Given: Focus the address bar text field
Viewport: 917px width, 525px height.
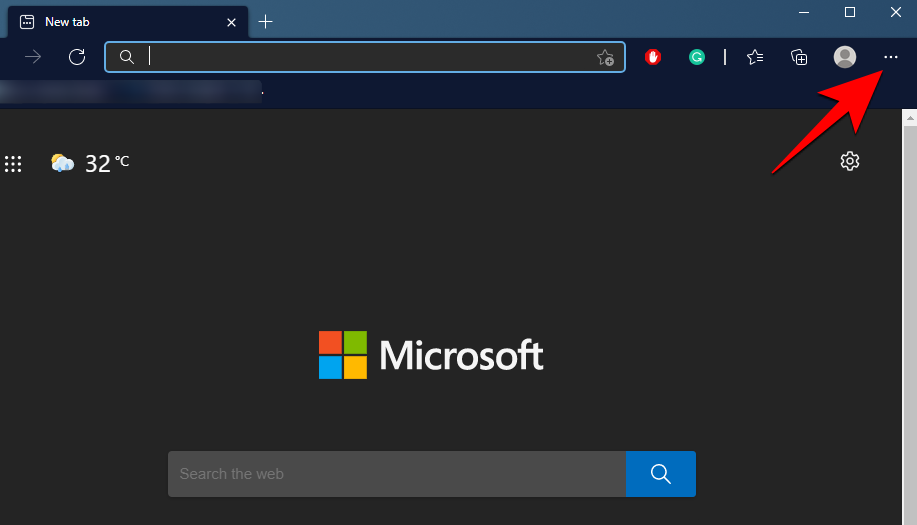Looking at the screenshot, I should (365, 57).
